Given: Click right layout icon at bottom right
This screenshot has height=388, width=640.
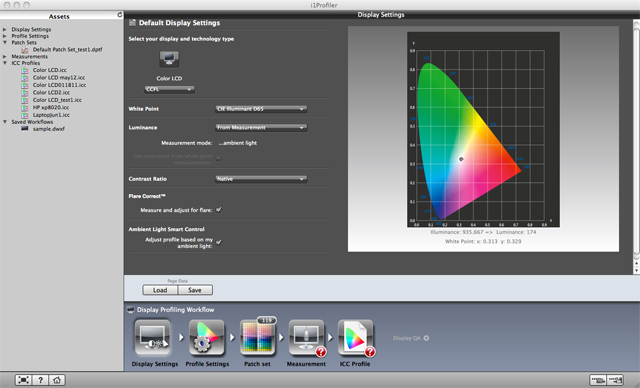Looking at the screenshot, I should pos(615,380).
